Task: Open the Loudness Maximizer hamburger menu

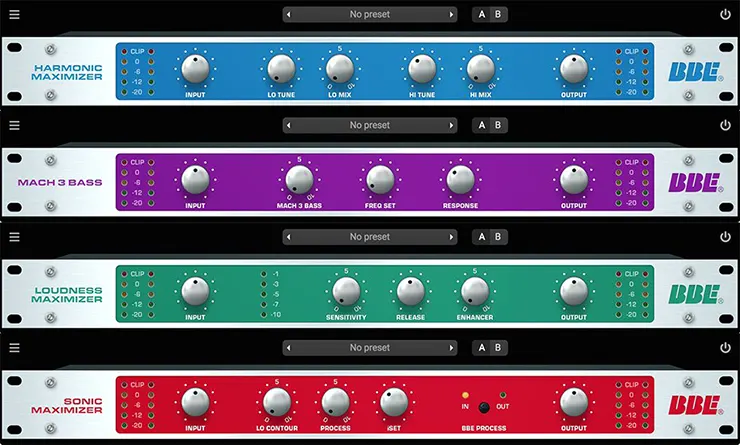Action: tap(14, 237)
